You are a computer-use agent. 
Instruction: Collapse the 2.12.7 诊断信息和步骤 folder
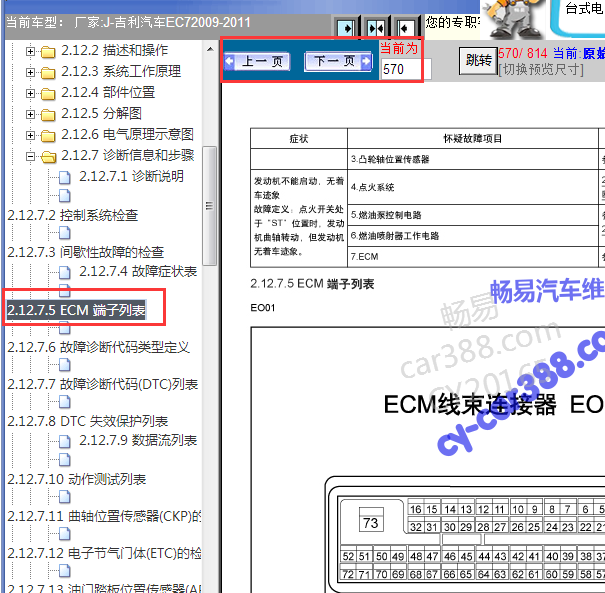coord(30,156)
